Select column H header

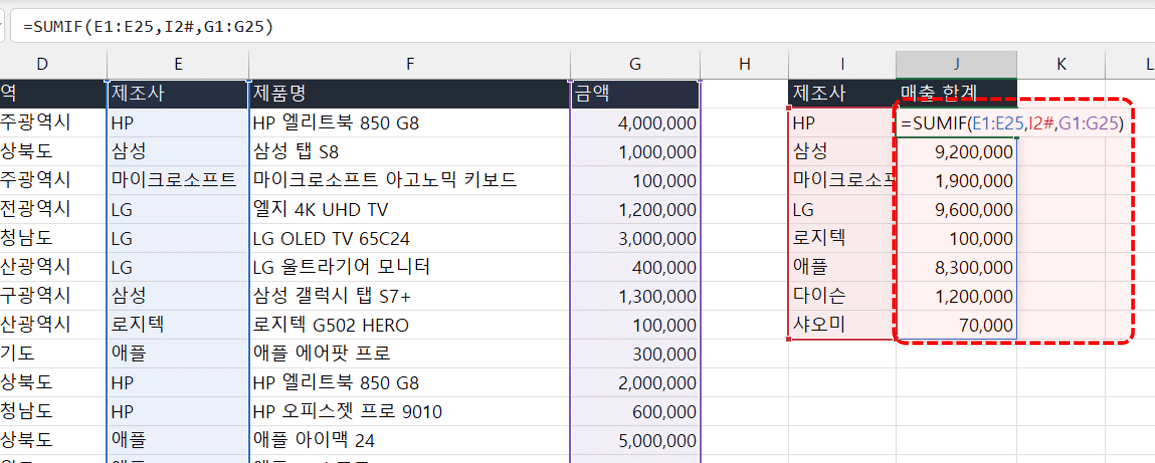point(745,65)
